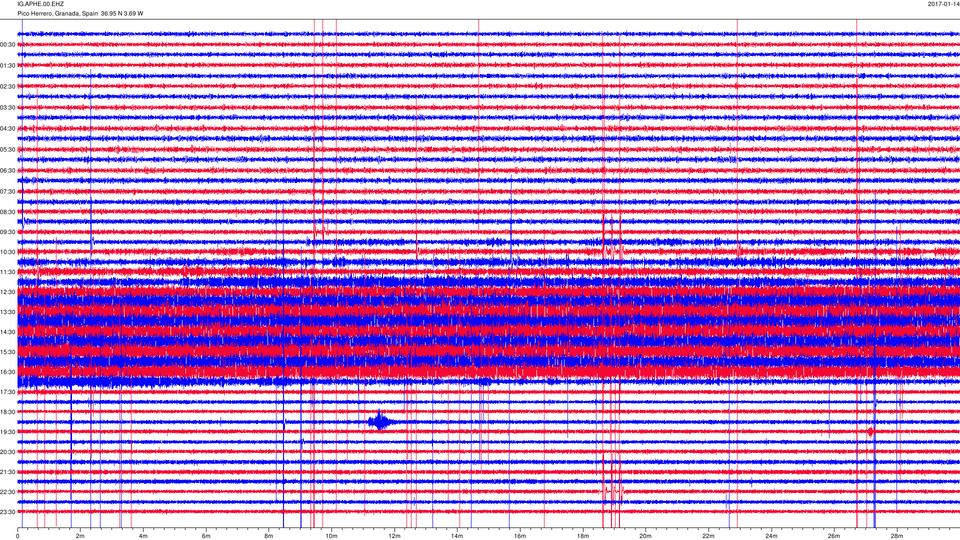This screenshot has width=960, height=540.
Task: Click the 02:30 time label
Action: click(x=8, y=87)
